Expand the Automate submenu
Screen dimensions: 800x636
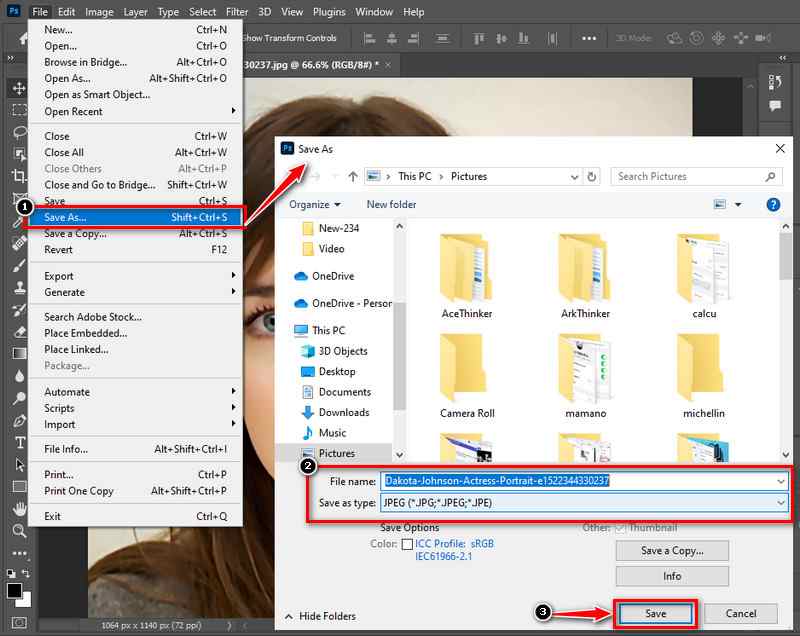(135, 392)
